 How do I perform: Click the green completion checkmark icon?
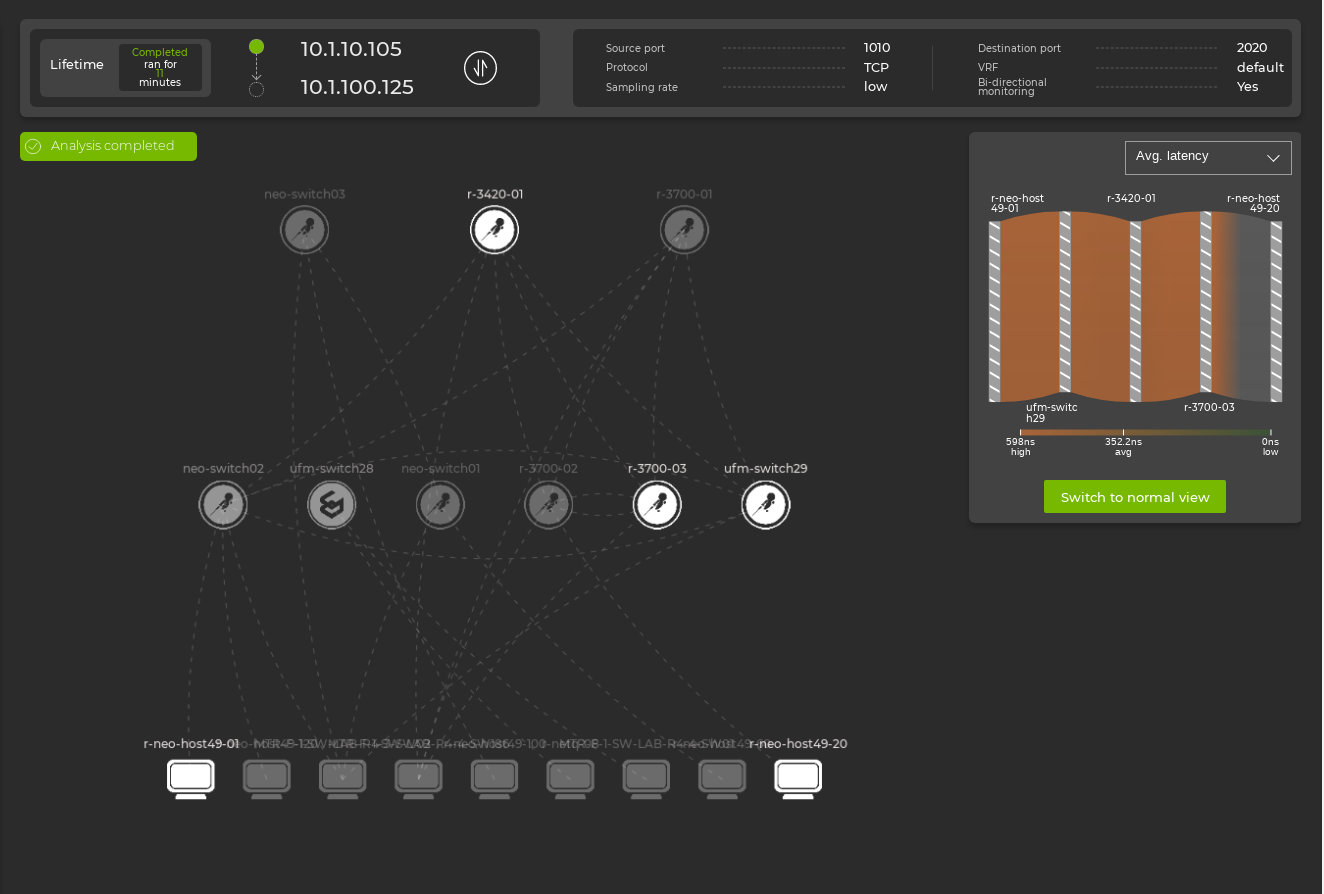pyautogui.click(x=33, y=146)
